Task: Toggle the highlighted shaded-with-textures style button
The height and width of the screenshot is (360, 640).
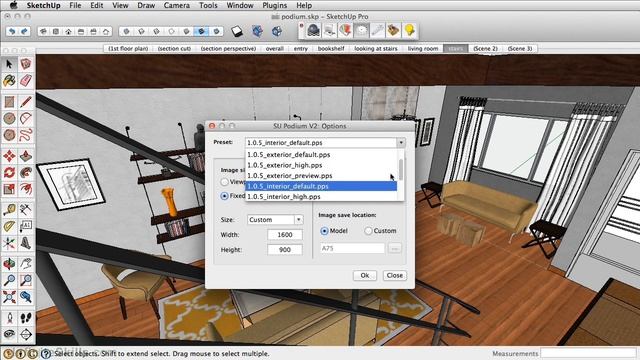Action: click(201, 31)
